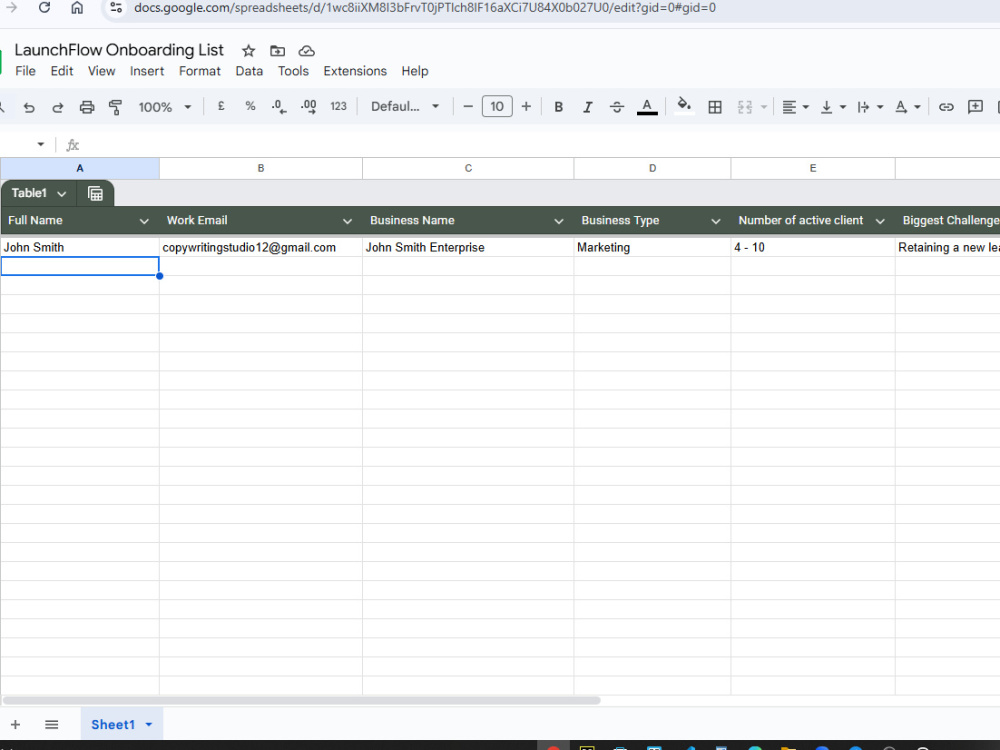Open the File menu
Screen dimensions: 1000x750
(26, 71)
